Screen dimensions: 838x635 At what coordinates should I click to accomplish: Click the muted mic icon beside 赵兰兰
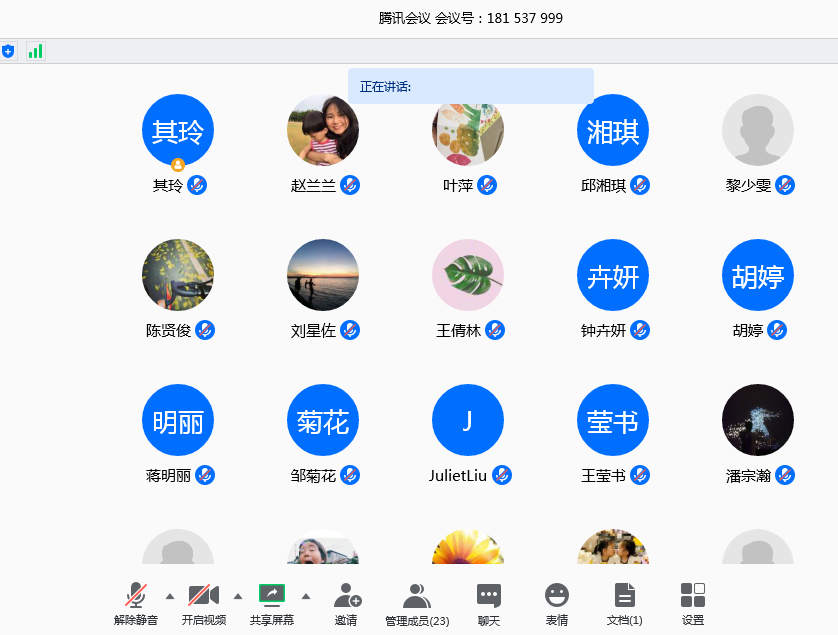pyautogui.click(x=350, y=185)
